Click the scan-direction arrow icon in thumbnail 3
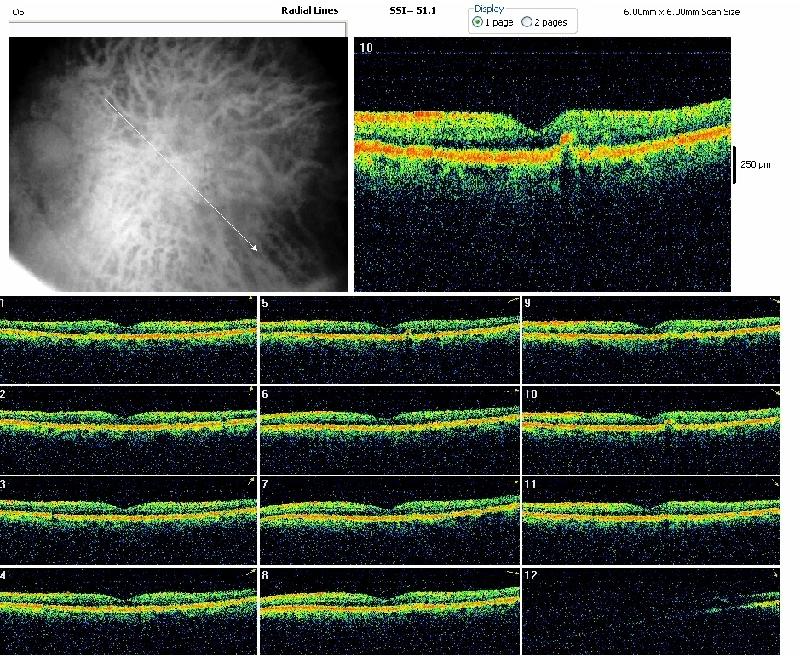The height and width of the screenshot is (656, 800). [250, 482]
